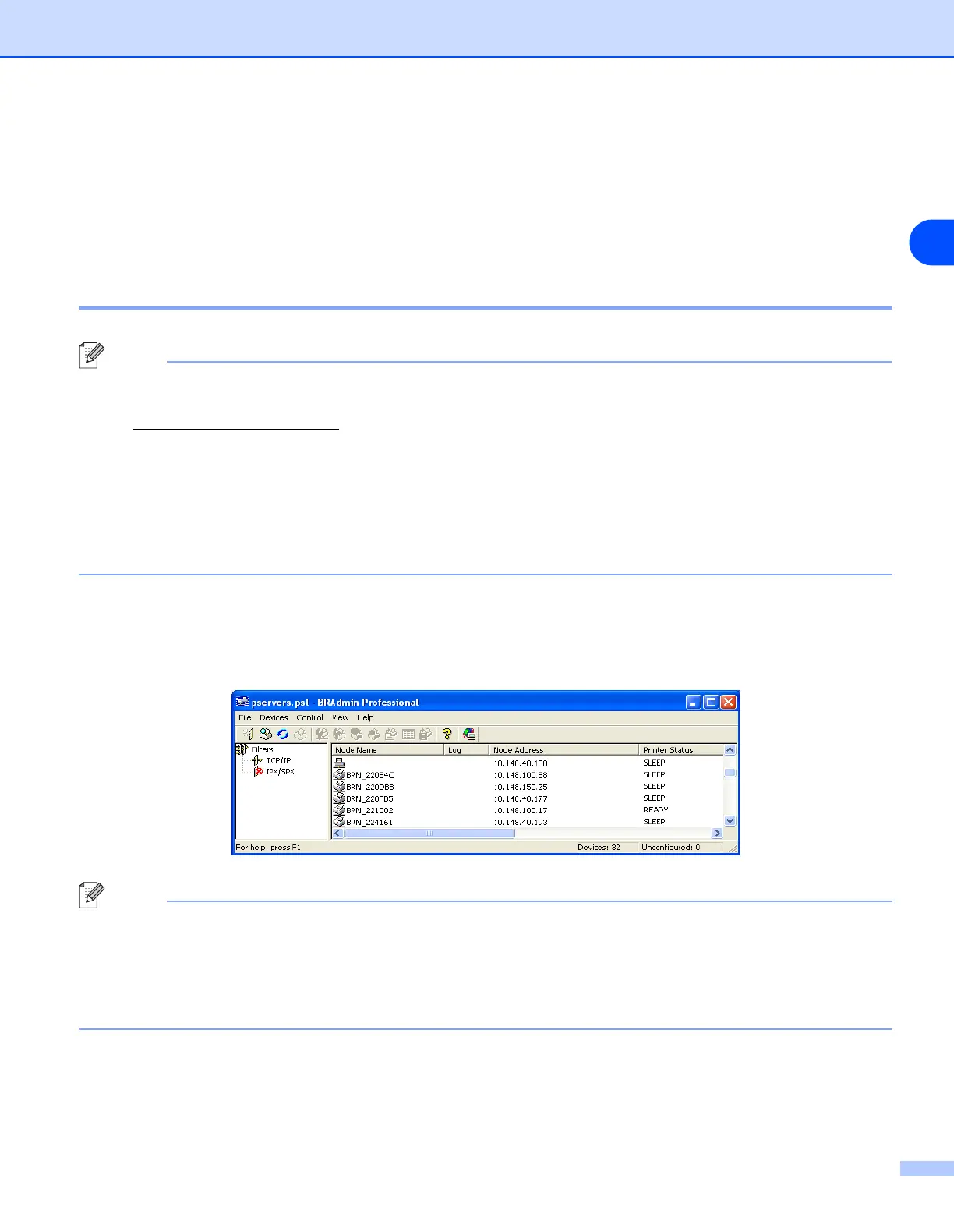Viewport: 954px width, 1232px height.
Task: Sort by the Printer Status column header
Action: [681, 750]
